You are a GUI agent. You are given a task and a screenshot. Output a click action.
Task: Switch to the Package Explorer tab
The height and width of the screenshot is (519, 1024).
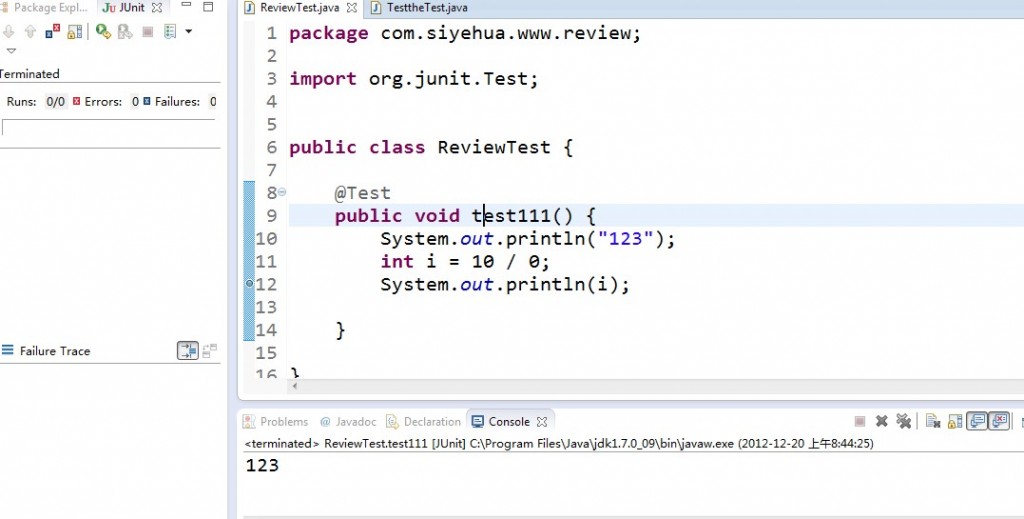(x=47, y=7)
